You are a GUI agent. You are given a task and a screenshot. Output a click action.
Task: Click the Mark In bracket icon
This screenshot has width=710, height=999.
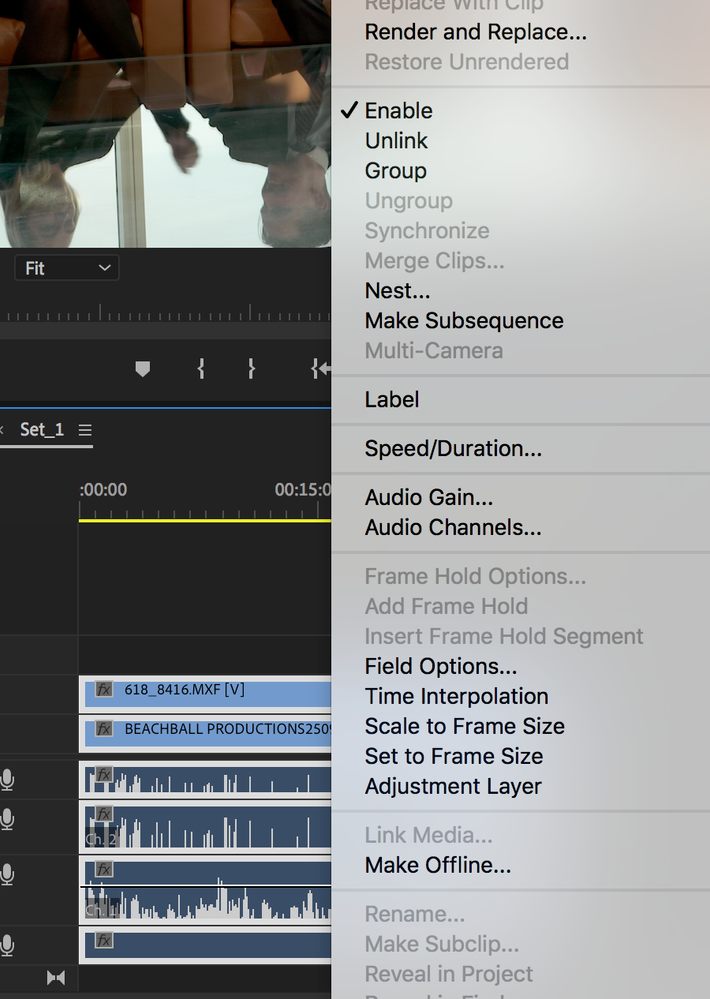pyautogui.click(x=201, y=369)
